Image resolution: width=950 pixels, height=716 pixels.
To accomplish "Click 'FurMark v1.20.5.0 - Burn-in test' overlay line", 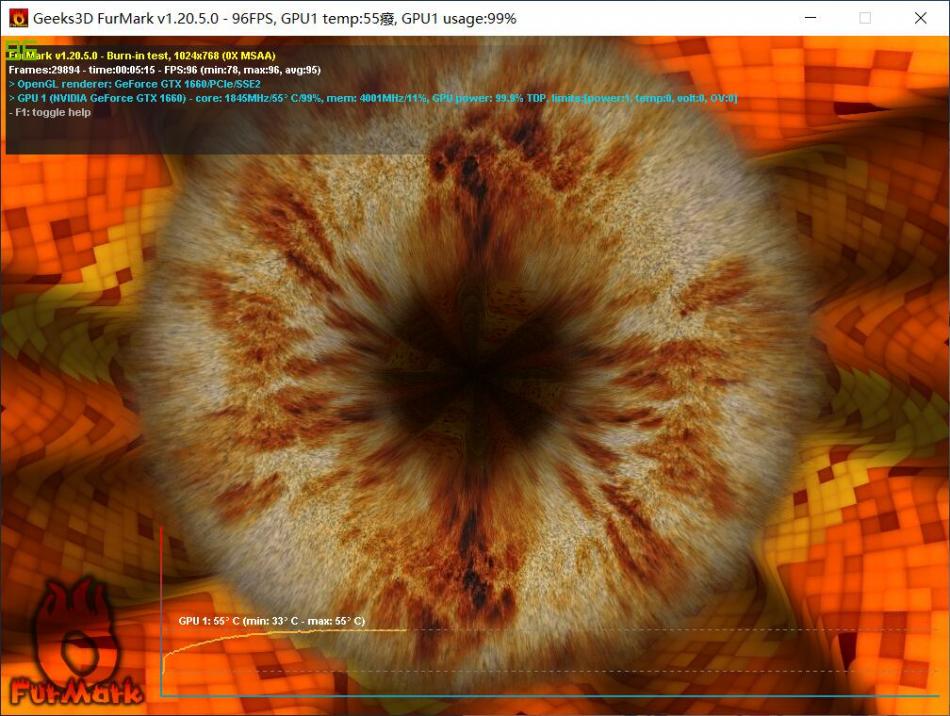I will [x=142, y=56].
